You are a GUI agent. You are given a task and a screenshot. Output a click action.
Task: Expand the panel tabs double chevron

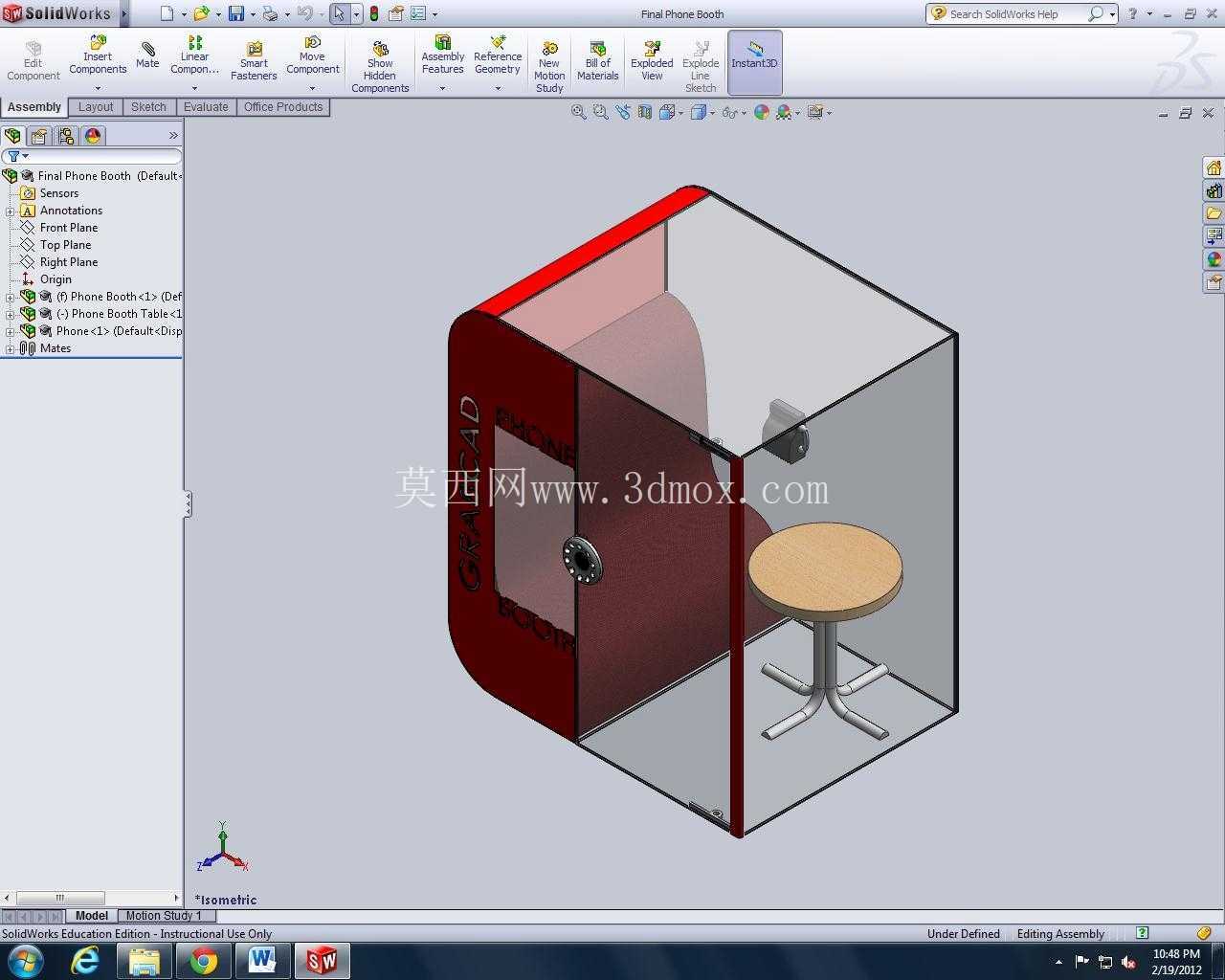pos(173,136)
